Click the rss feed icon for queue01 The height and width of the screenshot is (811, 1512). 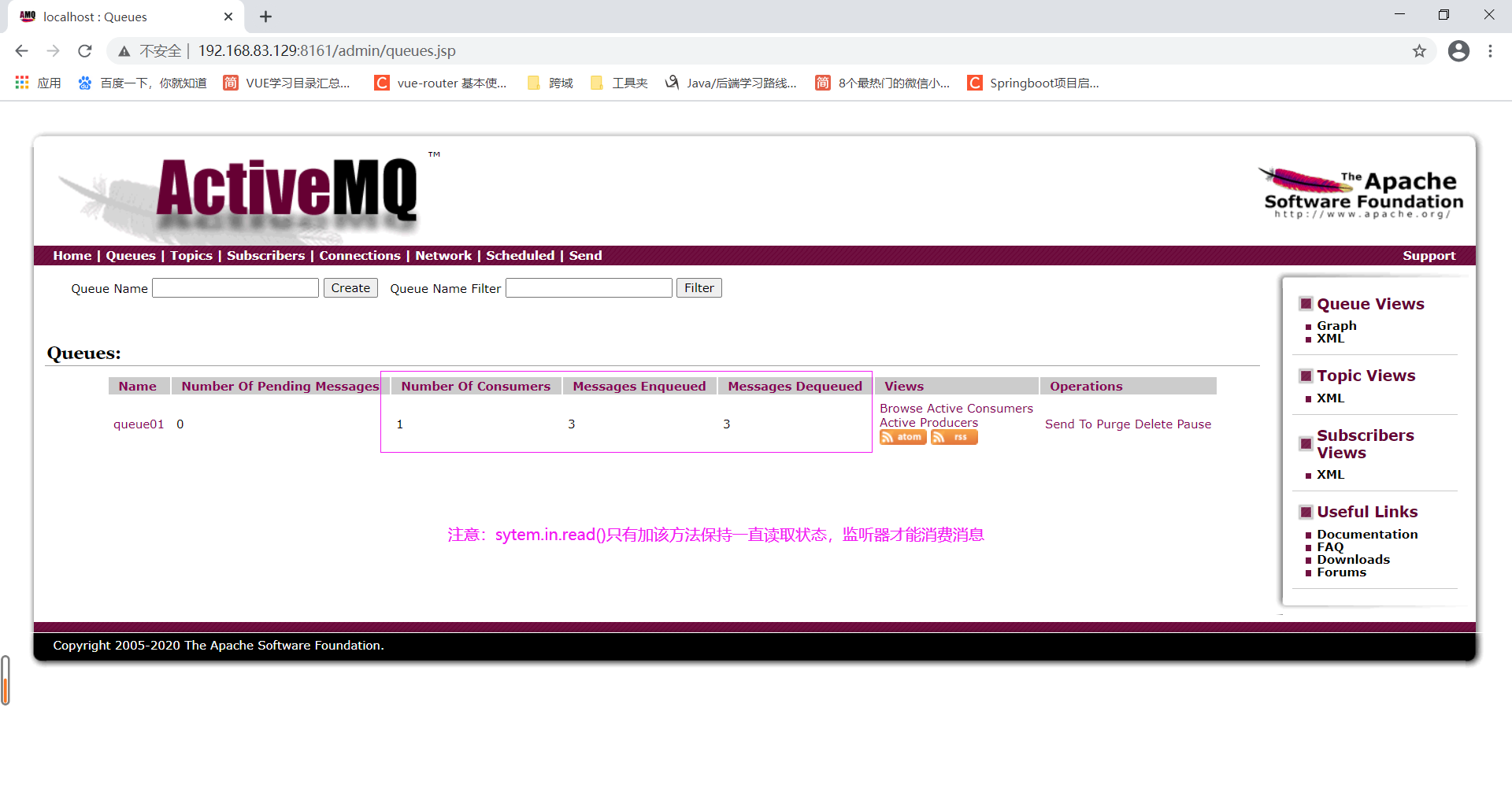point(954,437)
